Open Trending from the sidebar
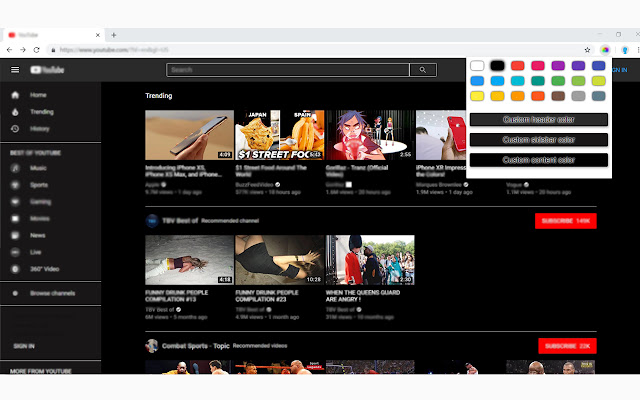Viewport: 640px width, 400px height. click(41, 112)
